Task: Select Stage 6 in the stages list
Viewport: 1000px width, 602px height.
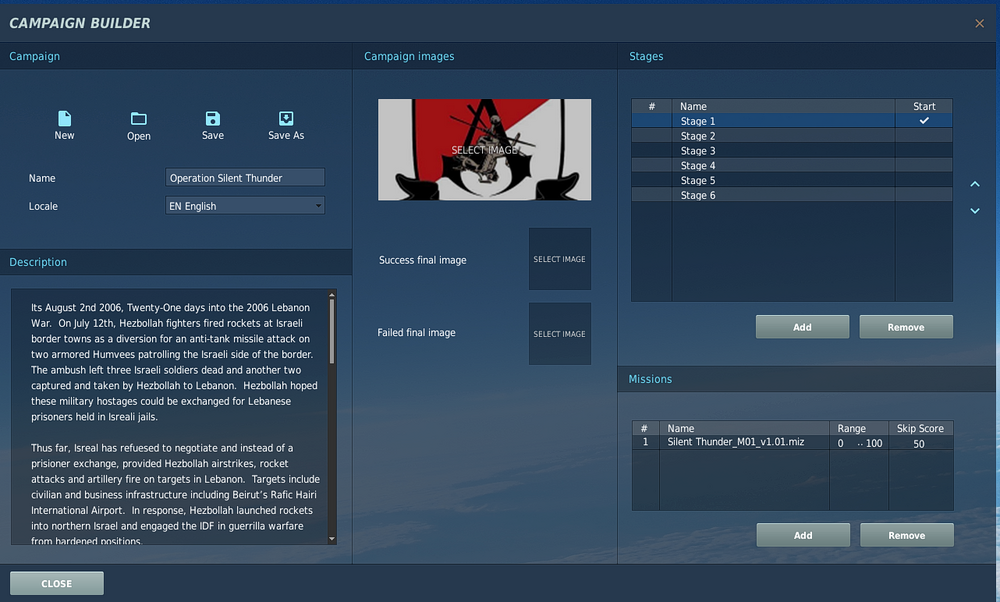Action: (792, 195)
